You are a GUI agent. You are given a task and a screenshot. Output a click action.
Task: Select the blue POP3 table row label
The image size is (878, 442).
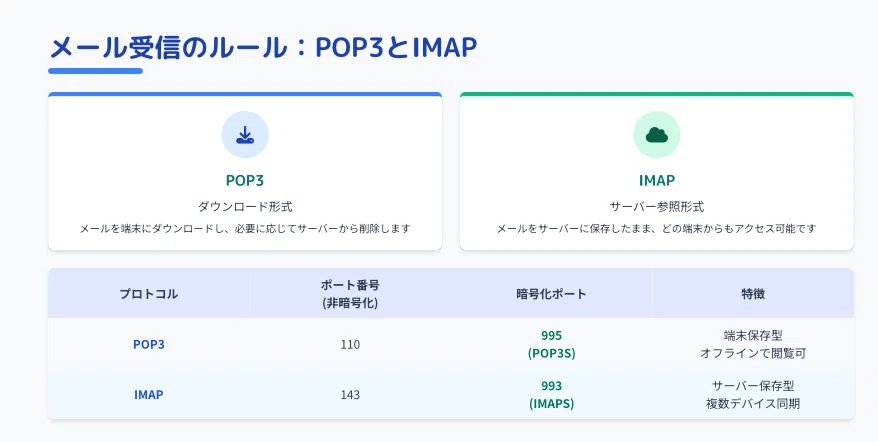coord(148,344)
